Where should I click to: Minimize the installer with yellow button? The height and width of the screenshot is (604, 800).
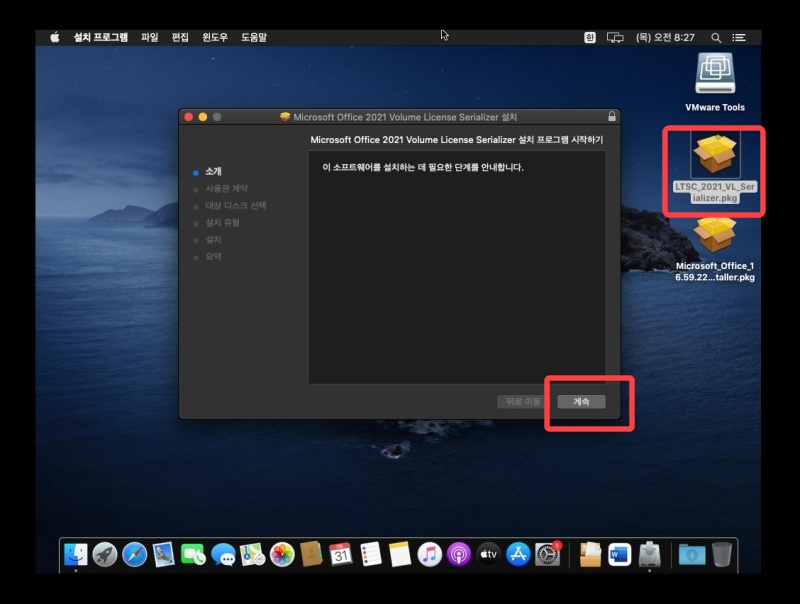203,117
